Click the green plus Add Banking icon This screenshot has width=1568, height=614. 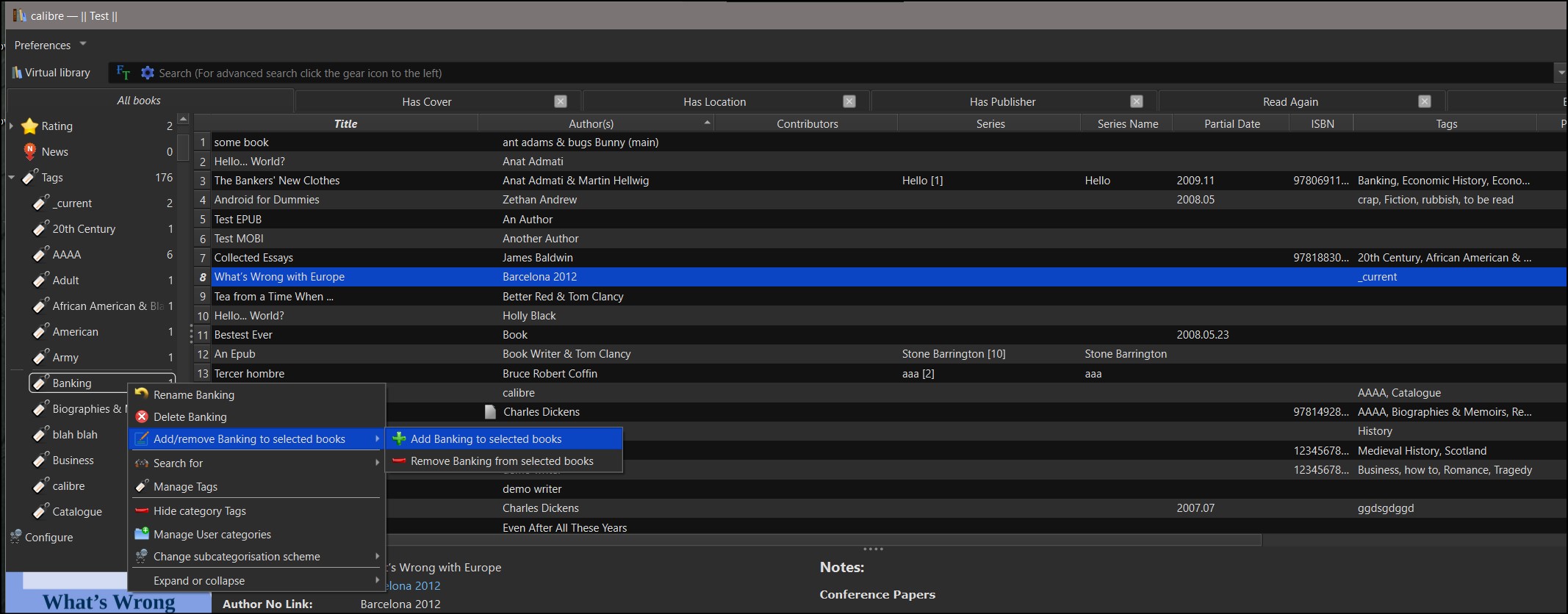[399, 438]
